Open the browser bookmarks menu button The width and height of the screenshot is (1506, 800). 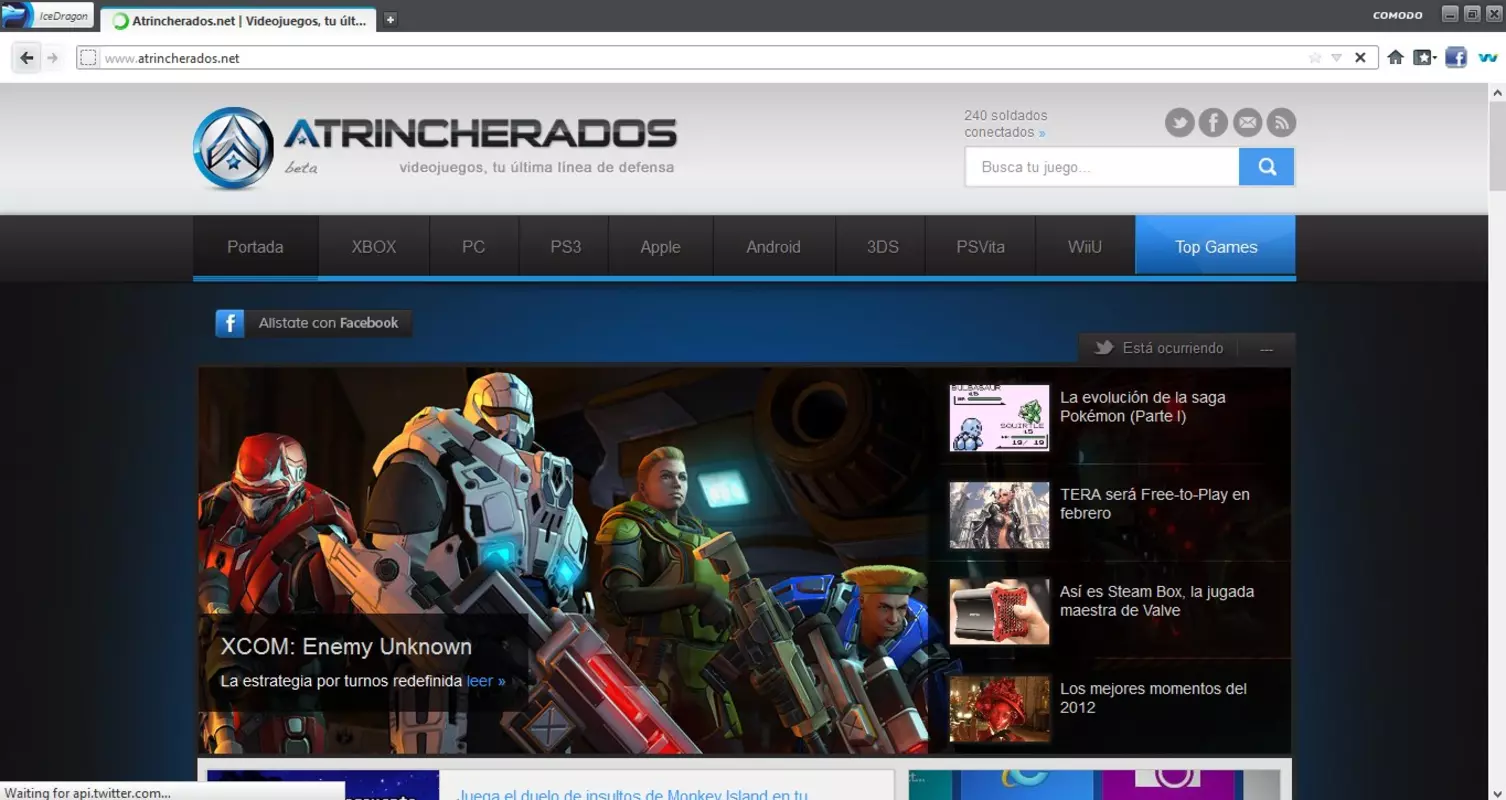tap(1424, 58)
